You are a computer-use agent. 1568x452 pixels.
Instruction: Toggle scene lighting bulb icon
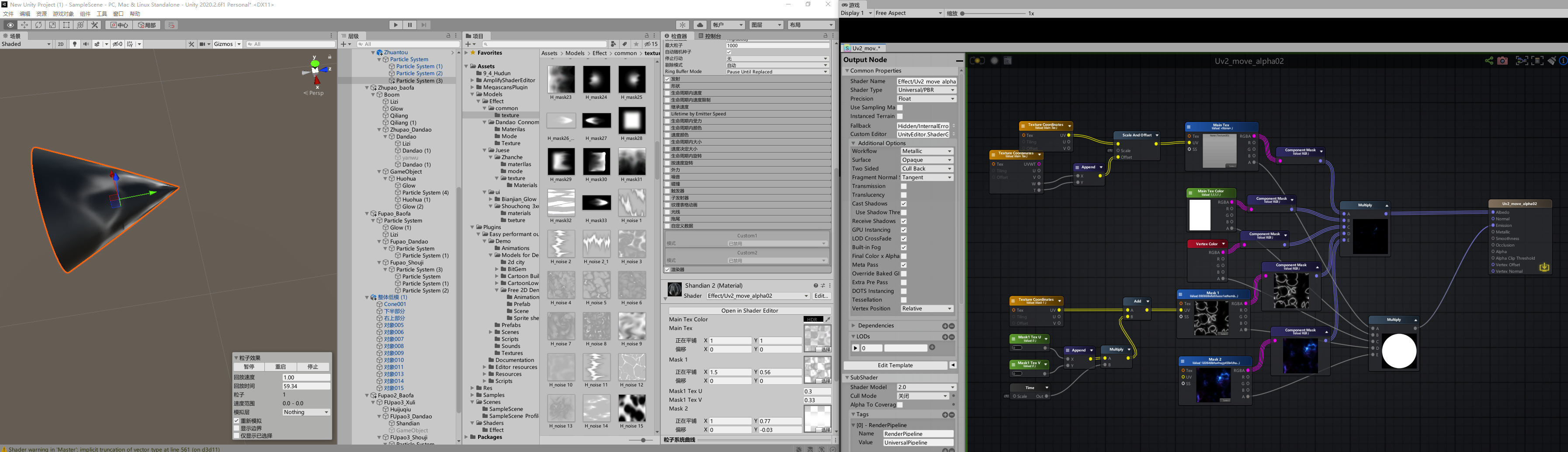(75, 44)
